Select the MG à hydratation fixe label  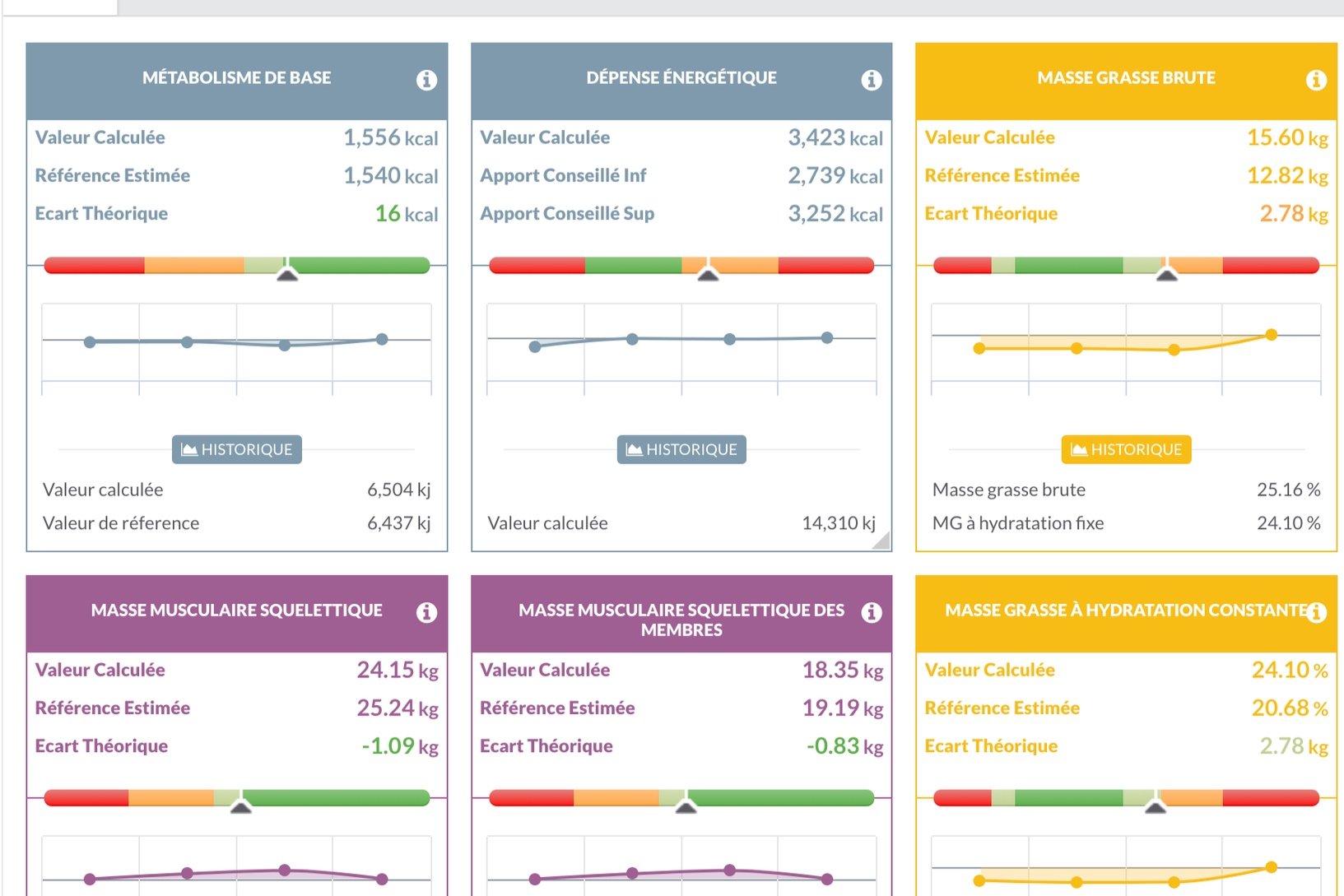point(1018,523)
